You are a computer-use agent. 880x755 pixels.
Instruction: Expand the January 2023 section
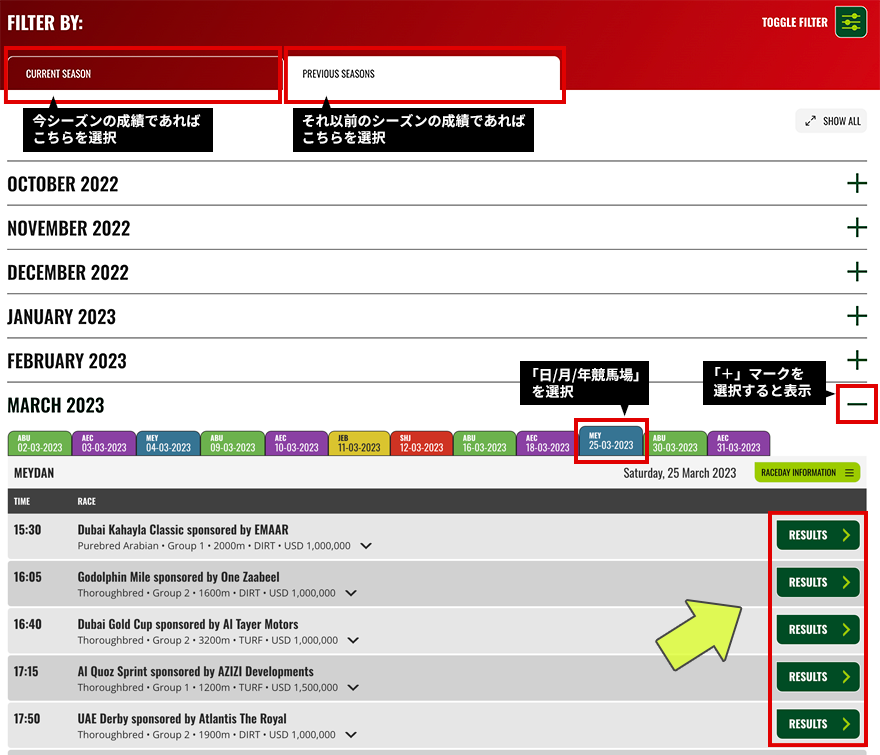[x=856, y=316]
